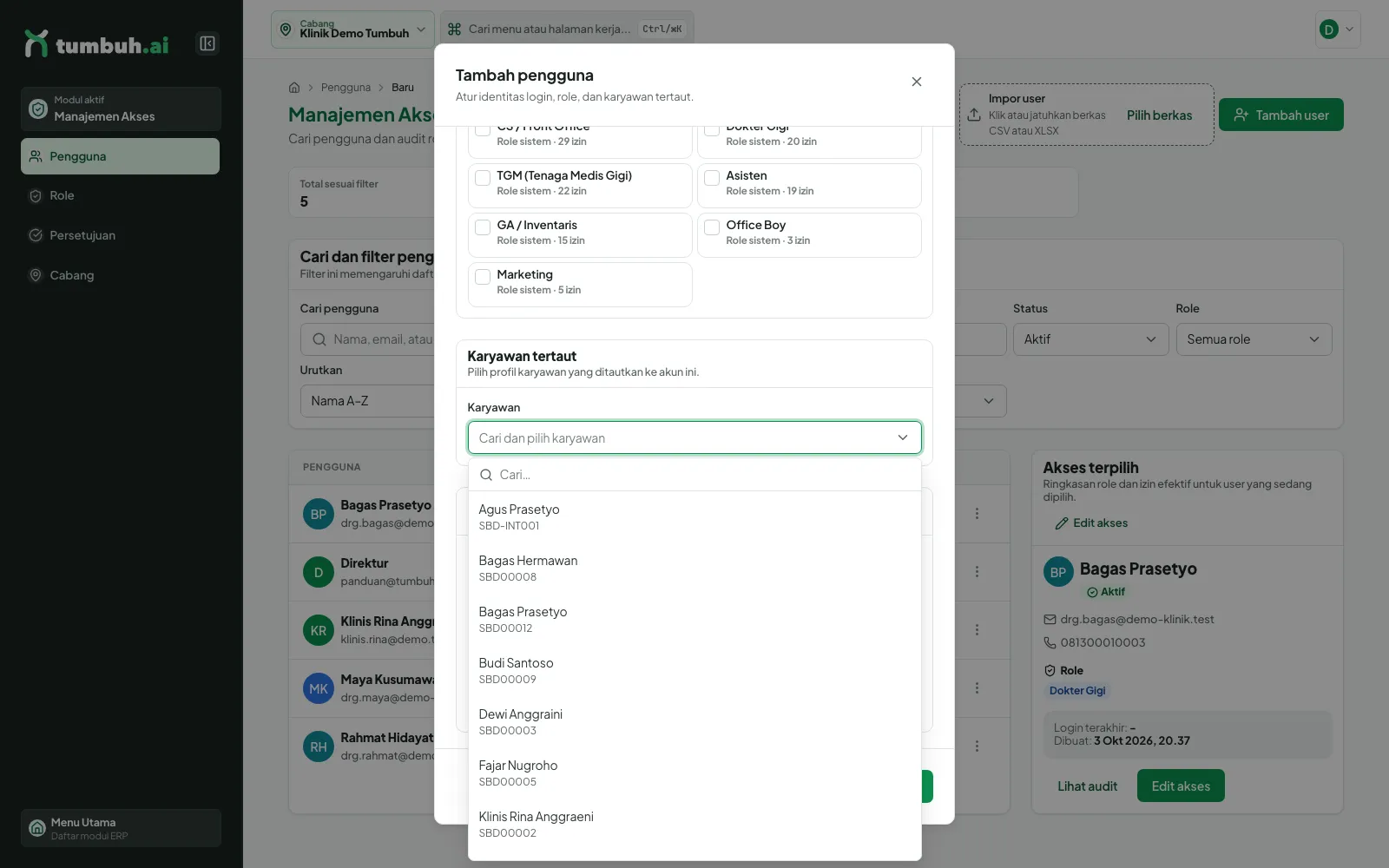Click the BP avatar in user list
Image resolution: width=1389 pixels, height=868 pixels.
[319, 515]
